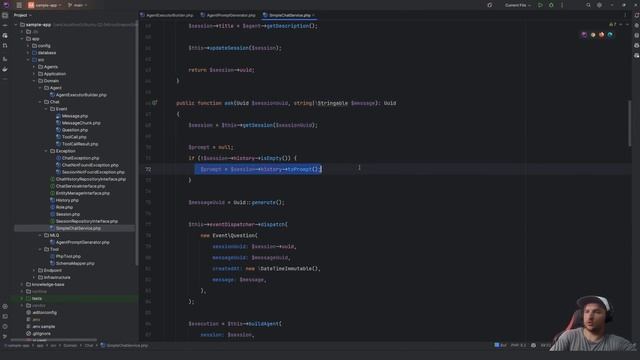
Task: Expand the Infrastructure folder
Action: pyautogui.click(x=34, y=277)
